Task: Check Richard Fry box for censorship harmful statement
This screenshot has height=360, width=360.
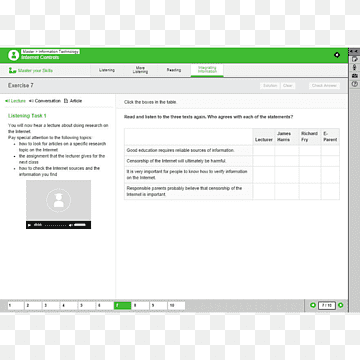Action: point(310,161)
